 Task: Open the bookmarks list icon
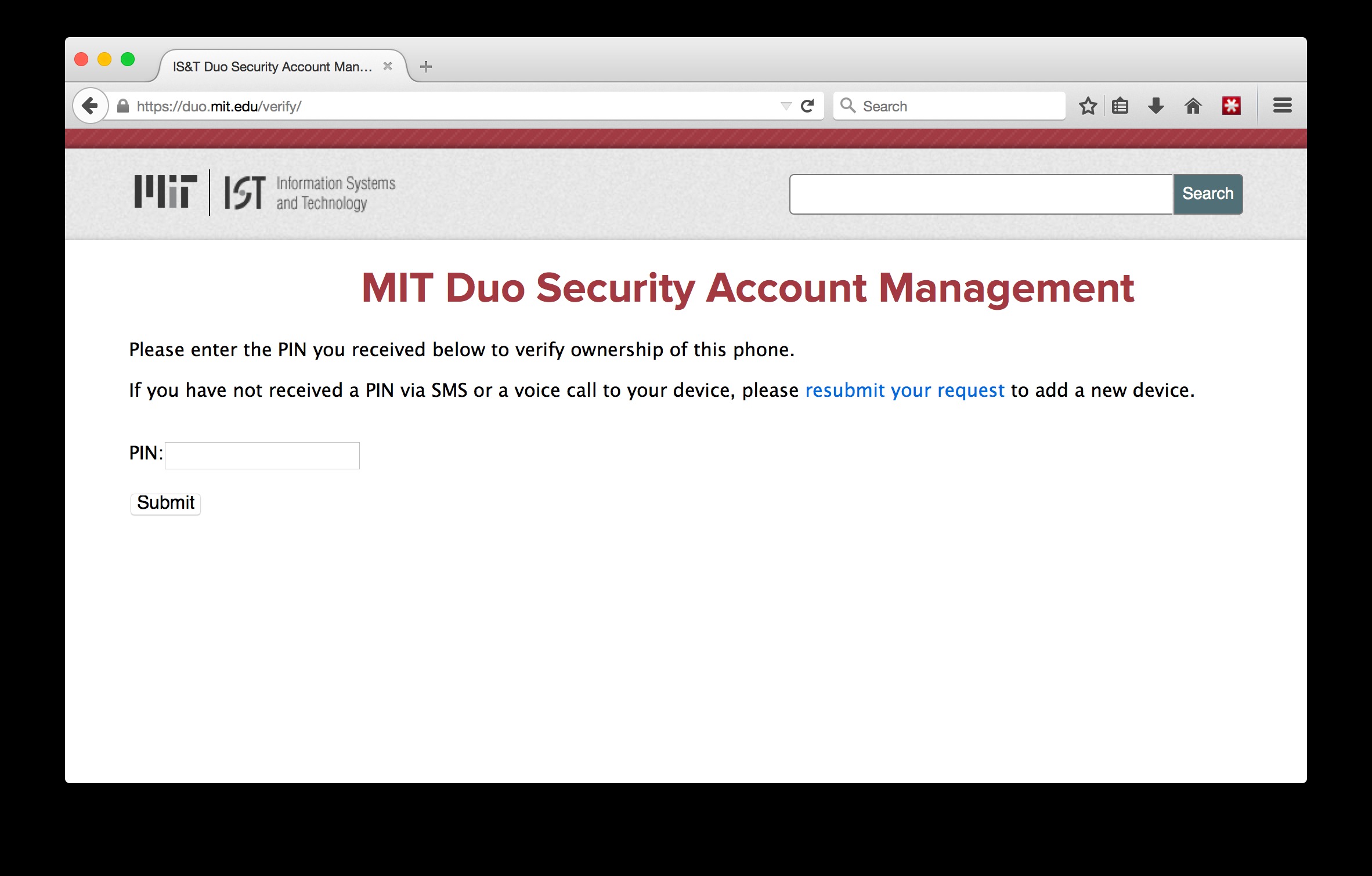tap(1120, 106)
